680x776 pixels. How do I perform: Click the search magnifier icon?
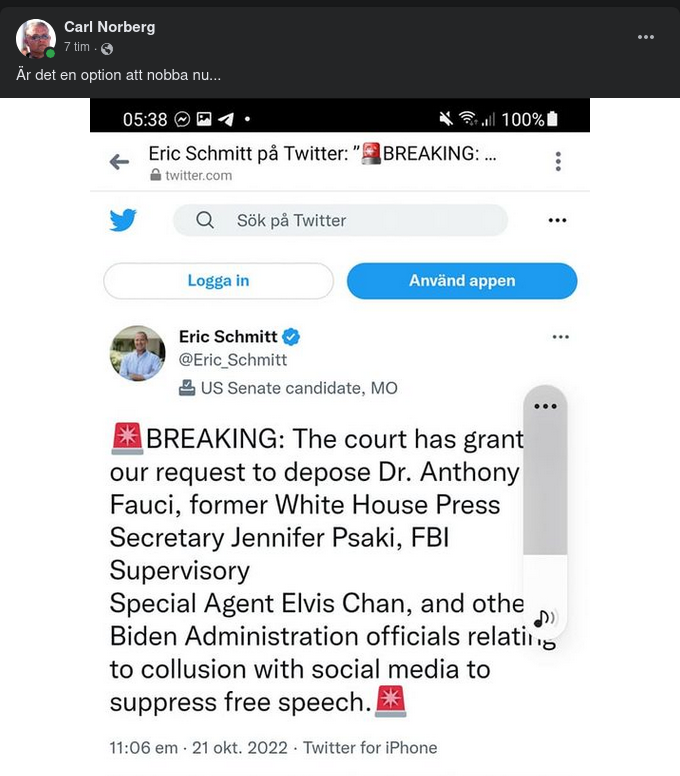click(x=205, y=220)
